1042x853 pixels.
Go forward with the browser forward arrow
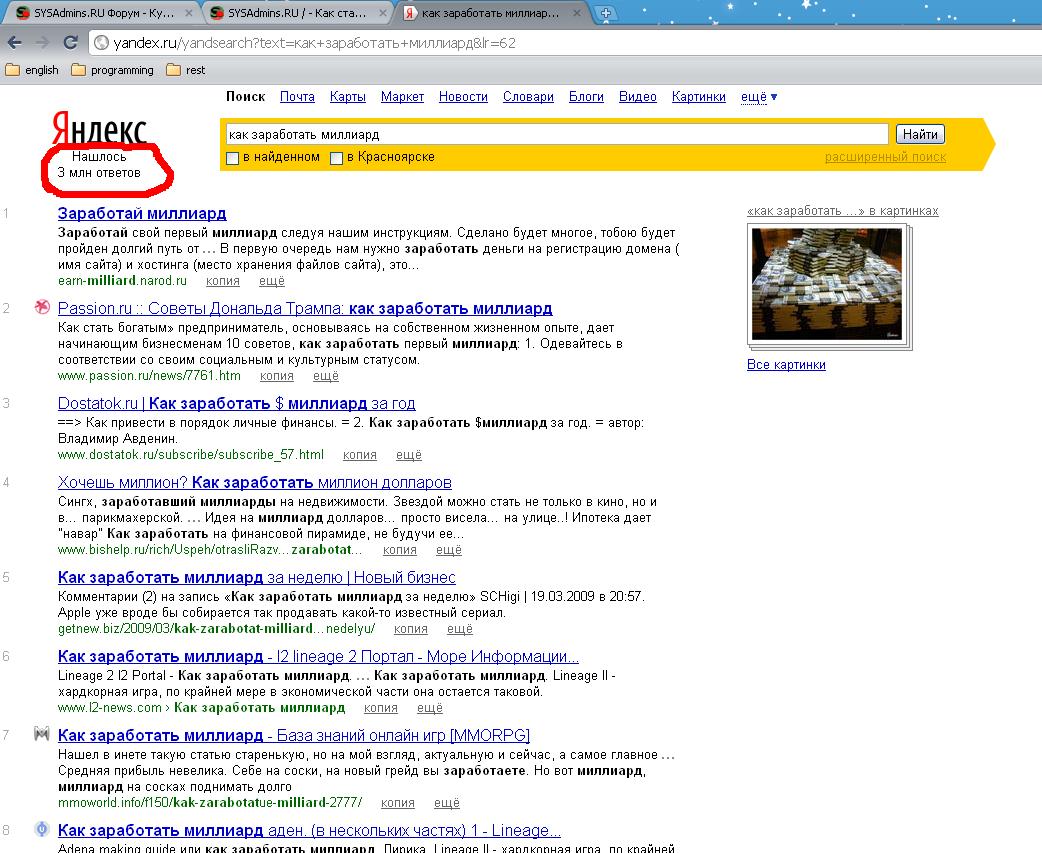pyautogui.click(x=43, y=43)
